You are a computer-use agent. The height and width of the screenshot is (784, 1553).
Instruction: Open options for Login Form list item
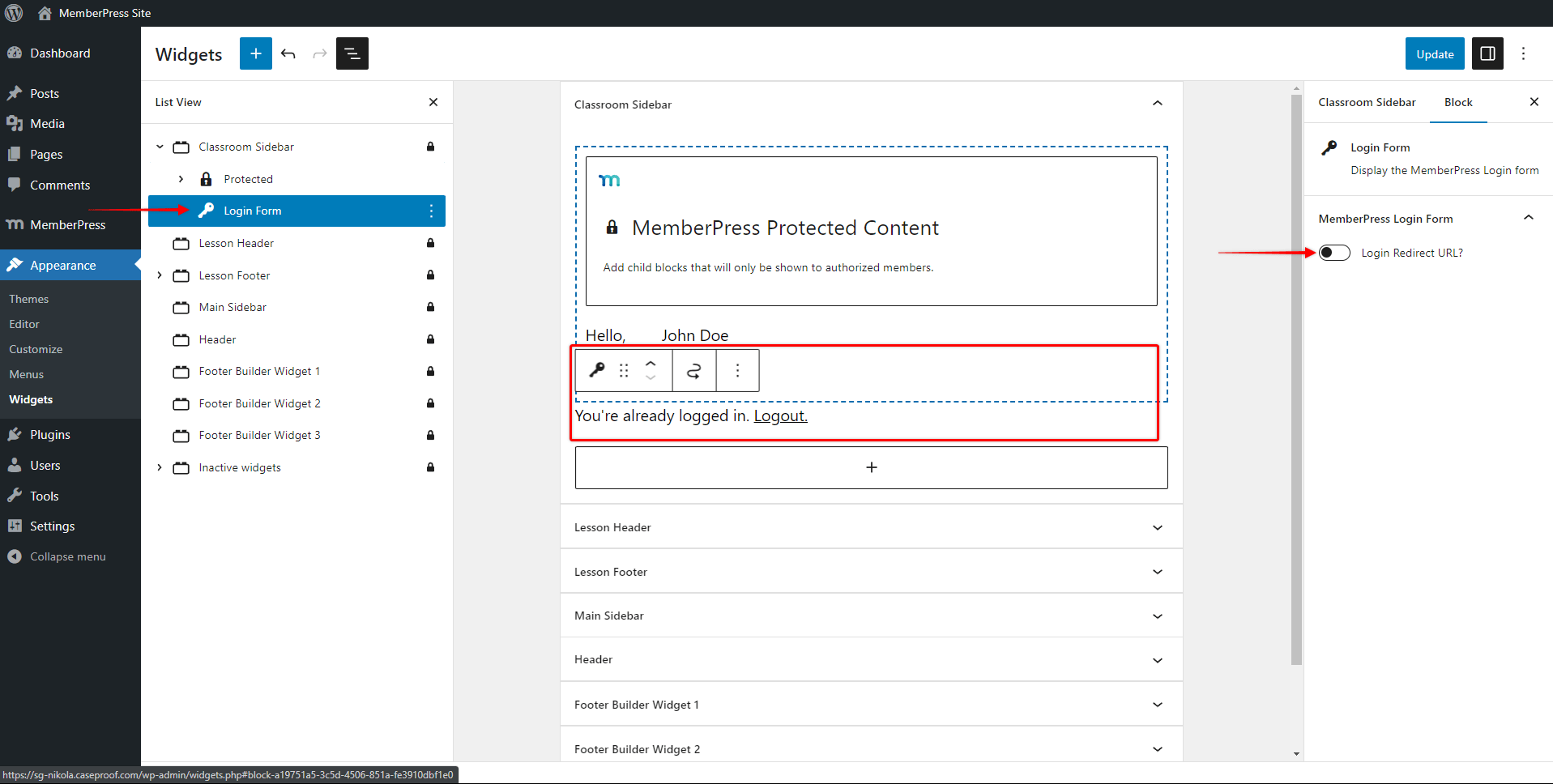431,211
